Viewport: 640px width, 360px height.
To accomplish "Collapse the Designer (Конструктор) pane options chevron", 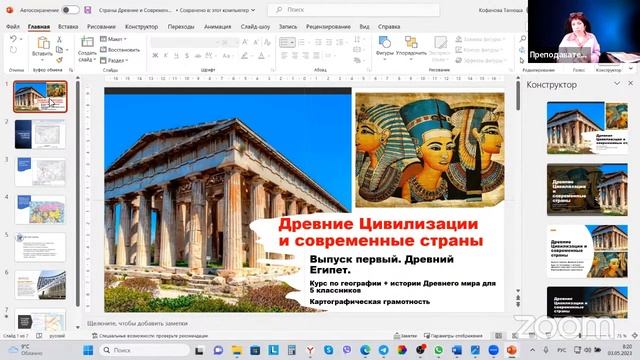I will coord(617,83).
